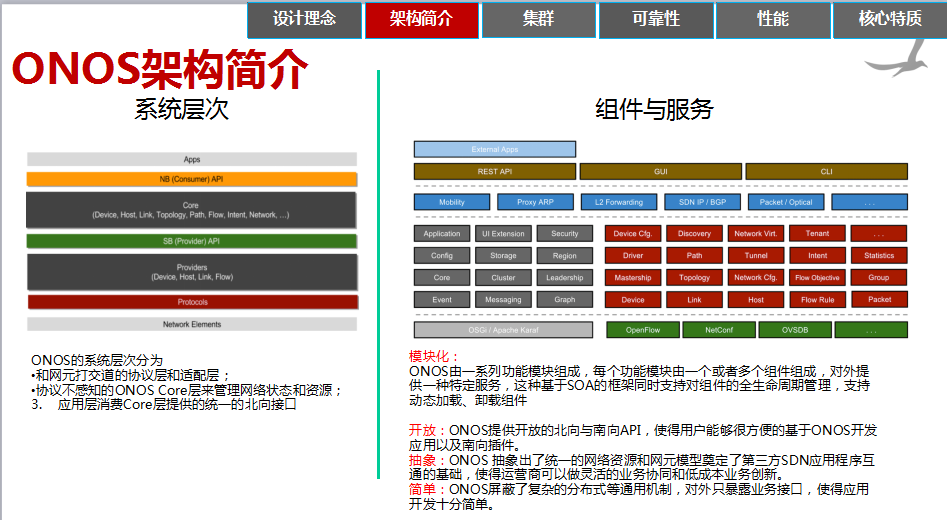Select the Proxy ARP box

(x=535, y=202)
